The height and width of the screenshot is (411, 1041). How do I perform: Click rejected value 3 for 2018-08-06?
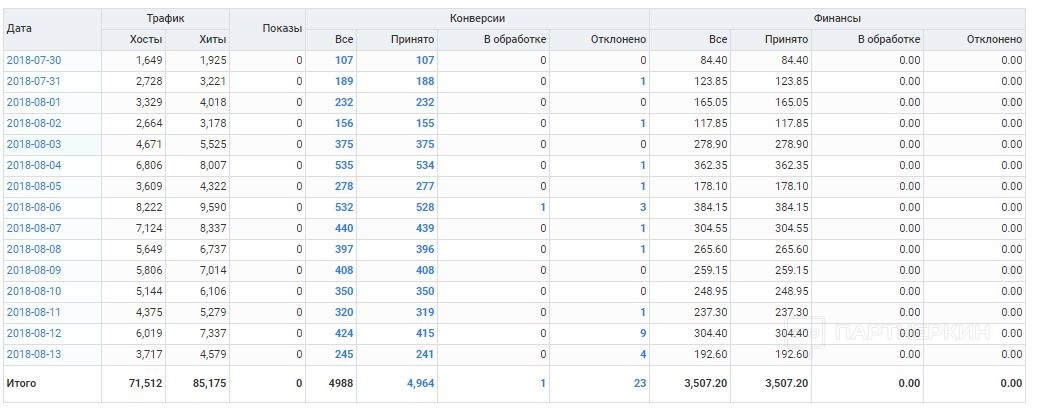[x=643, y=207]
